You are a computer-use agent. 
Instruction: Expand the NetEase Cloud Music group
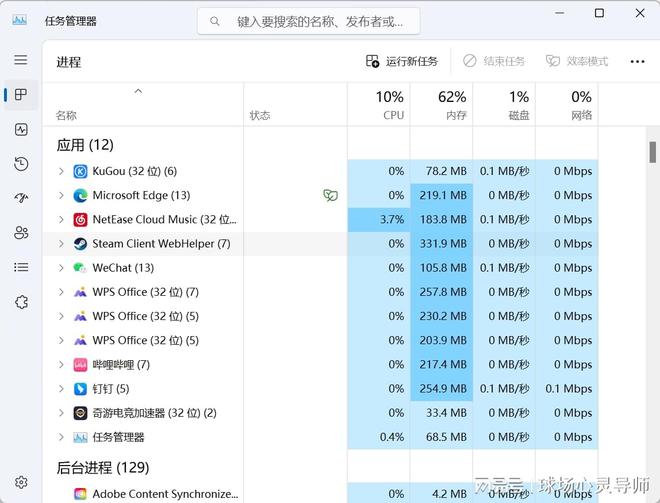pyautogui.click(x=61, y=220)
